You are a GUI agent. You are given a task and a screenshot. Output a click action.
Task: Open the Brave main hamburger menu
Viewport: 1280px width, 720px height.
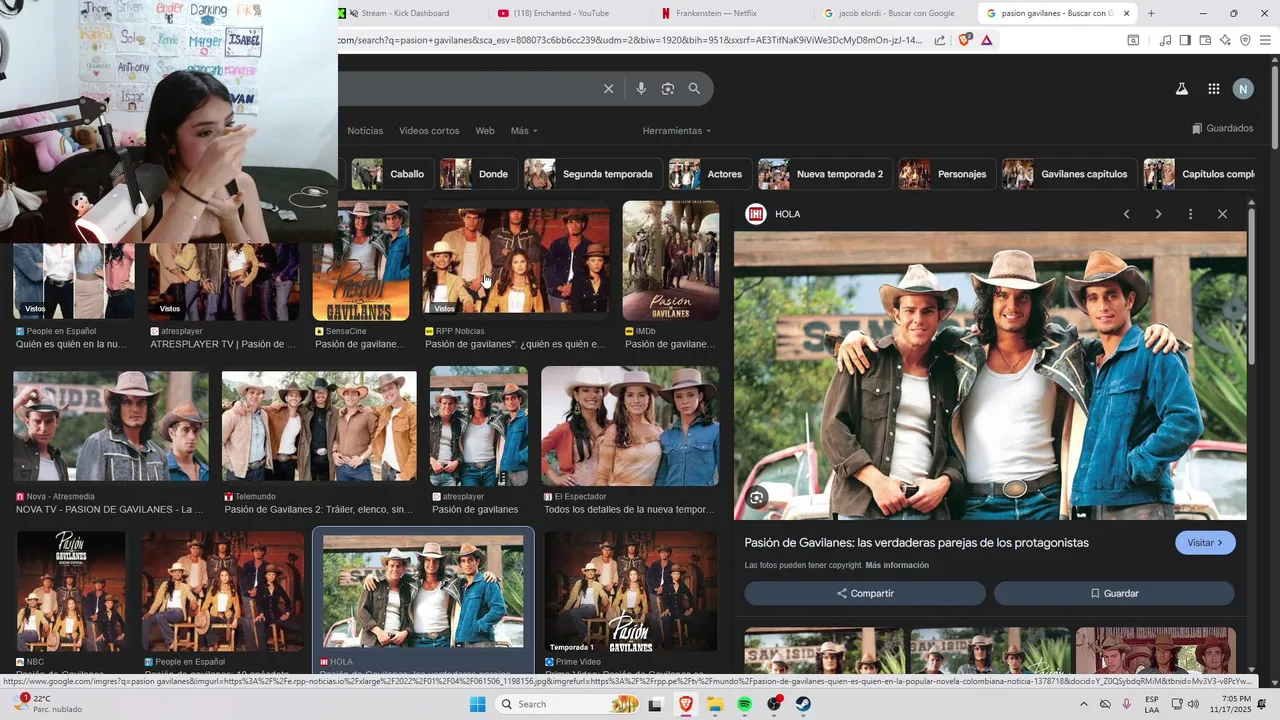click(x=1266, y=40)
